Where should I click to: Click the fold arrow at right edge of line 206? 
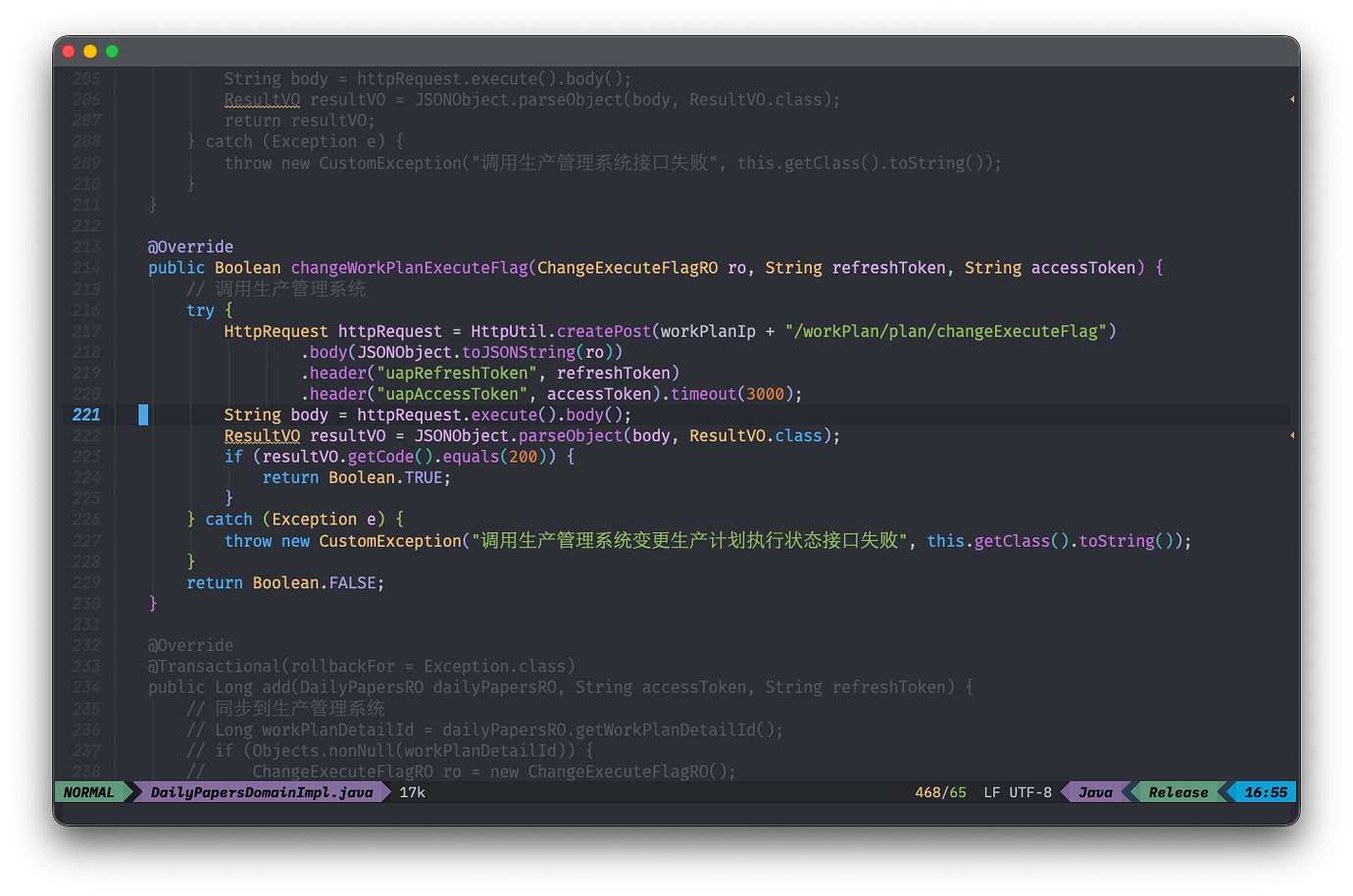pos(1291,99)
